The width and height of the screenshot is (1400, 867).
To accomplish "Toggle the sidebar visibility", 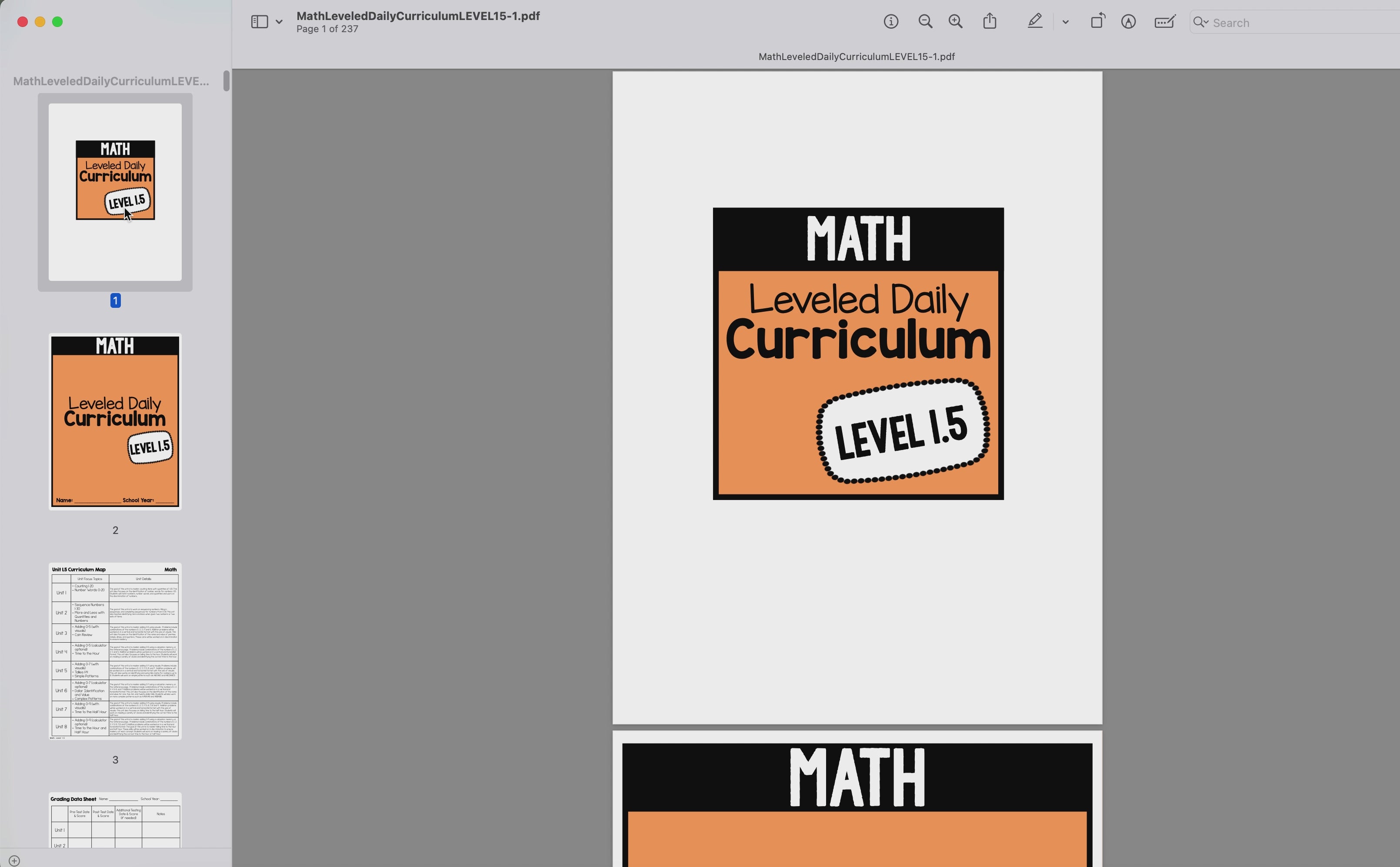I will (259, 21).
